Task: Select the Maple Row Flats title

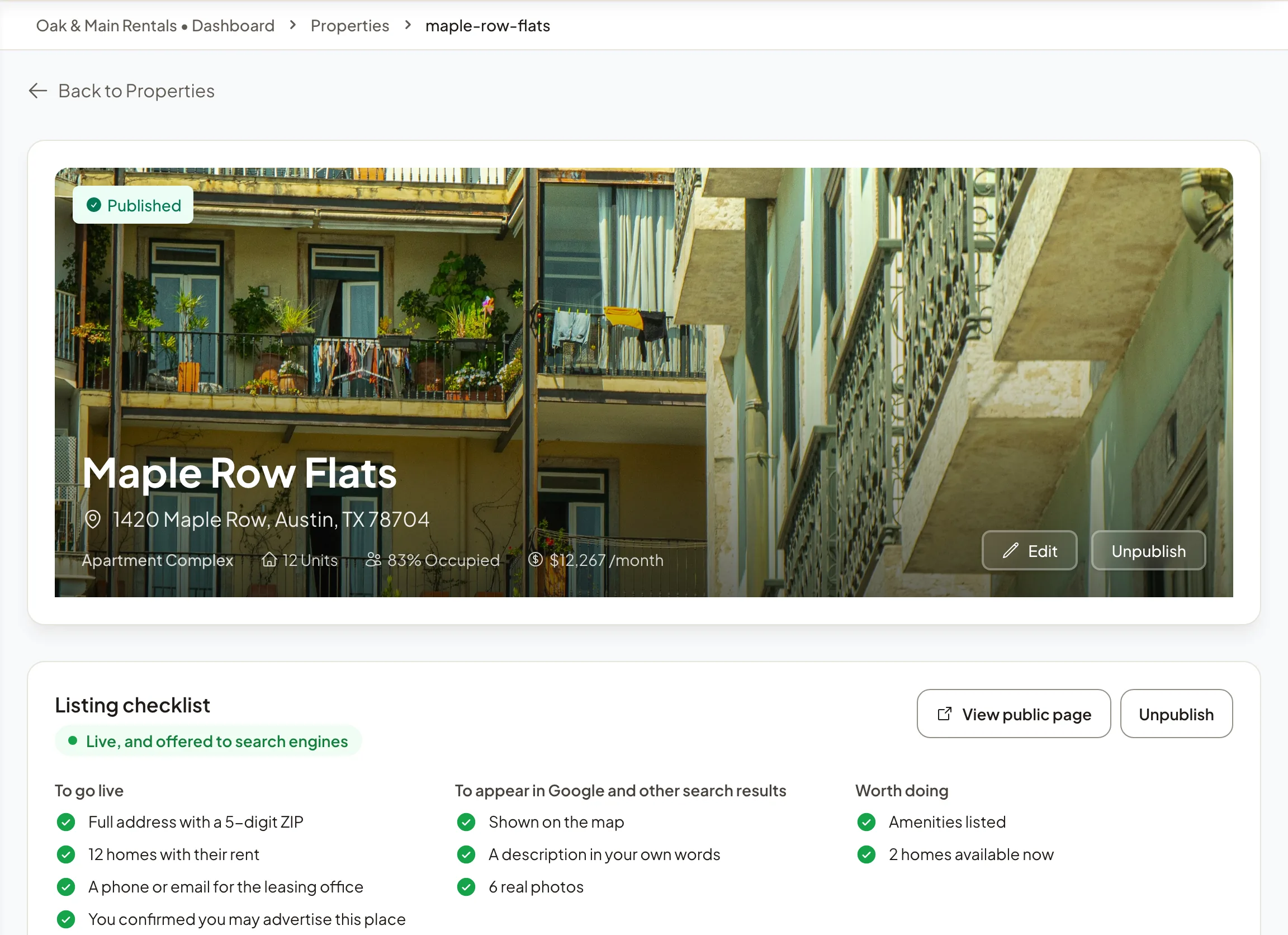Action: coord(240,473)
